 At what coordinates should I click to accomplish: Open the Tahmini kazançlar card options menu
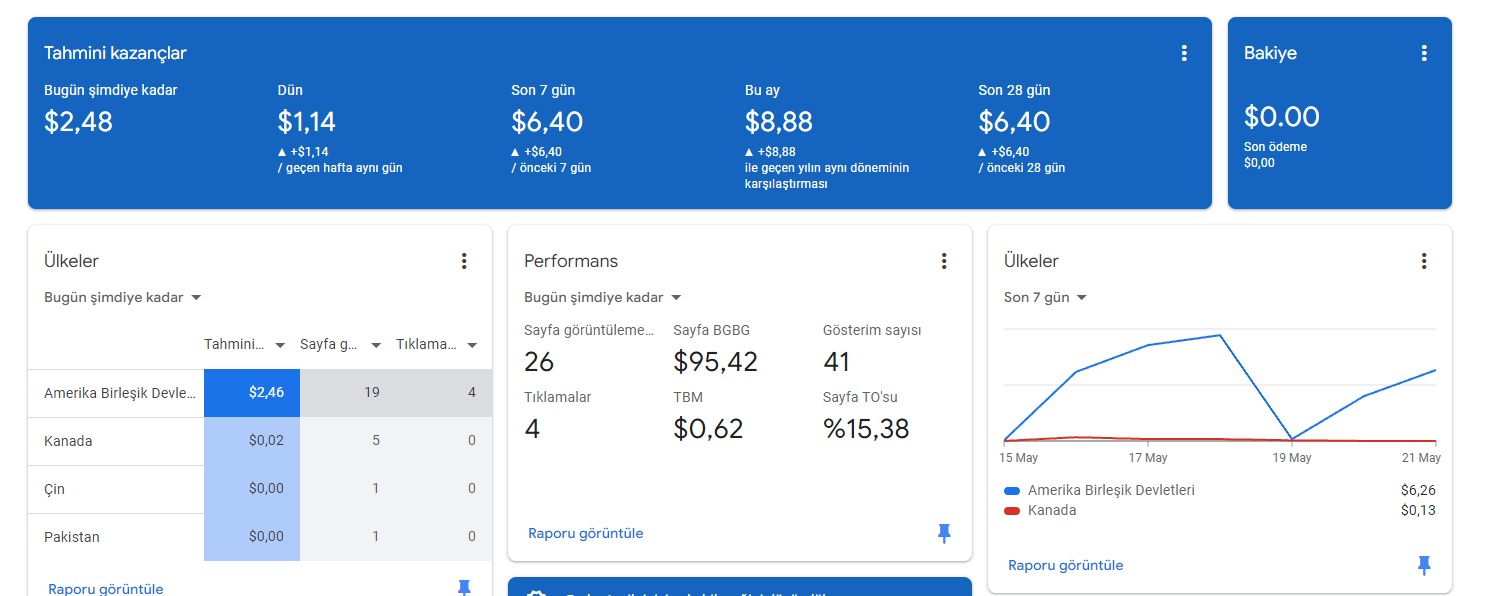coord(1184,53)
